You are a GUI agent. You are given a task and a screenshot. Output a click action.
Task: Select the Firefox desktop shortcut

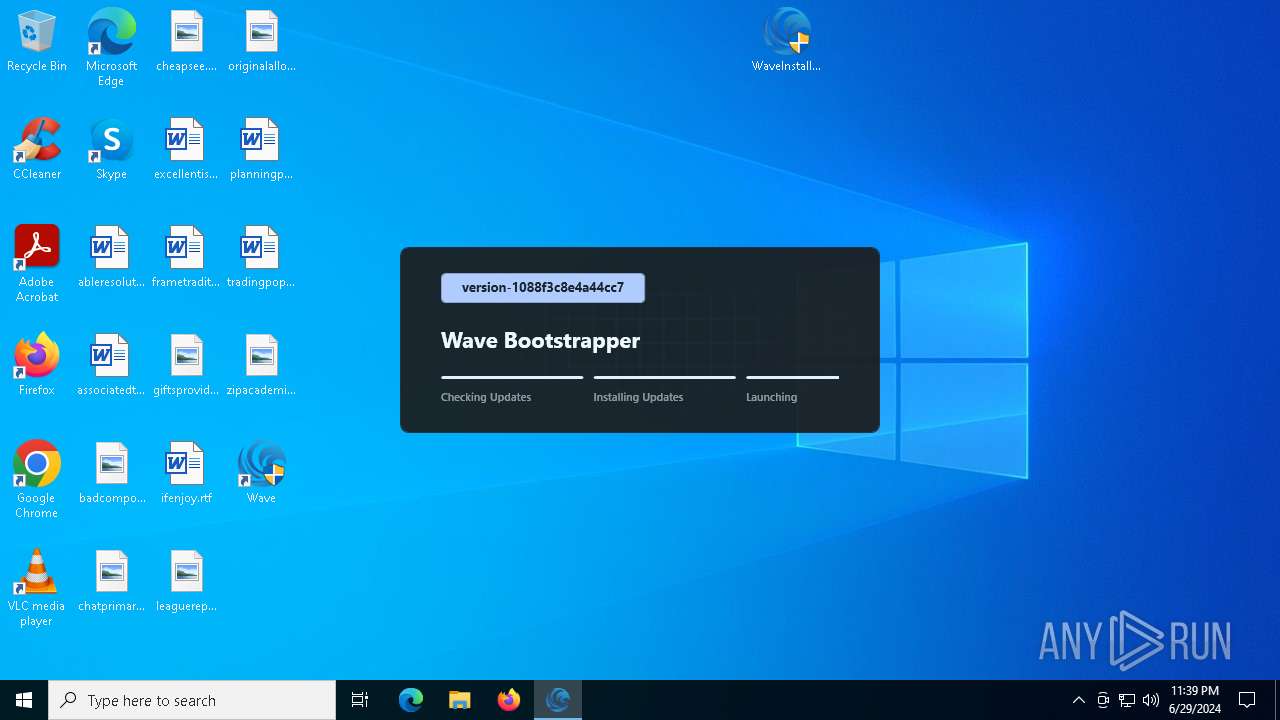pyautogui.click(x=37, y=365)
